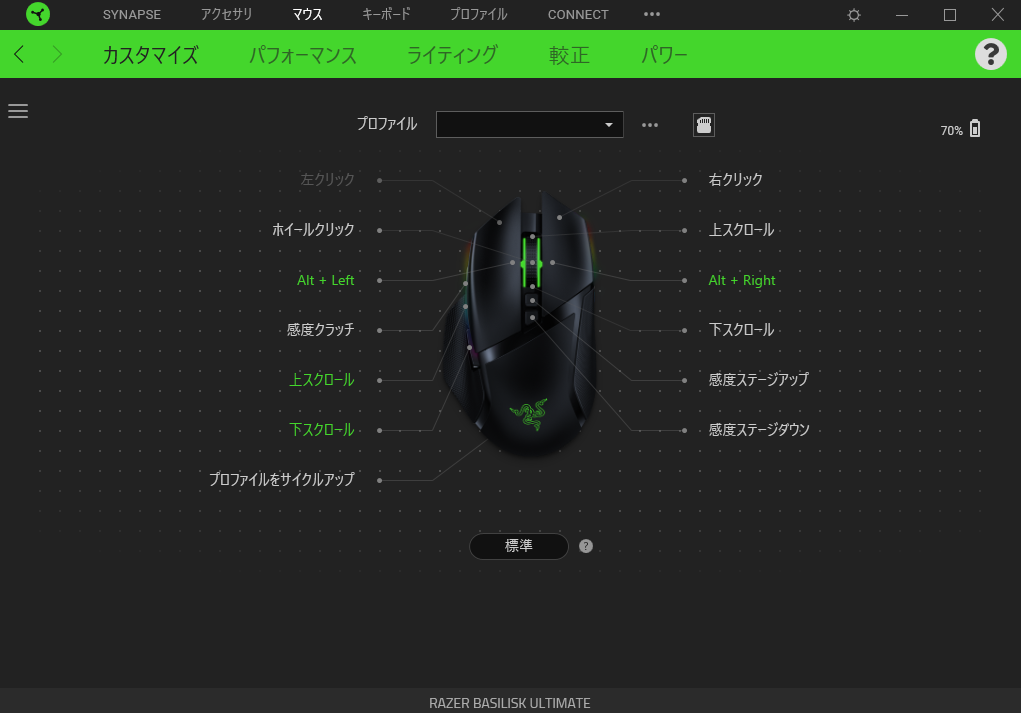Click the Razer logo icon

coord(38,14)
